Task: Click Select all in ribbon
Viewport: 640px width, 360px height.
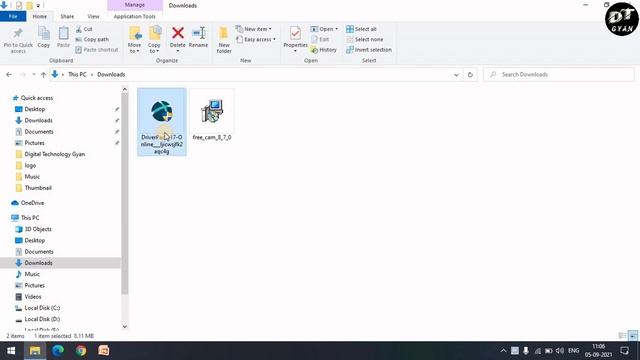Action: (x=361, y=29)
